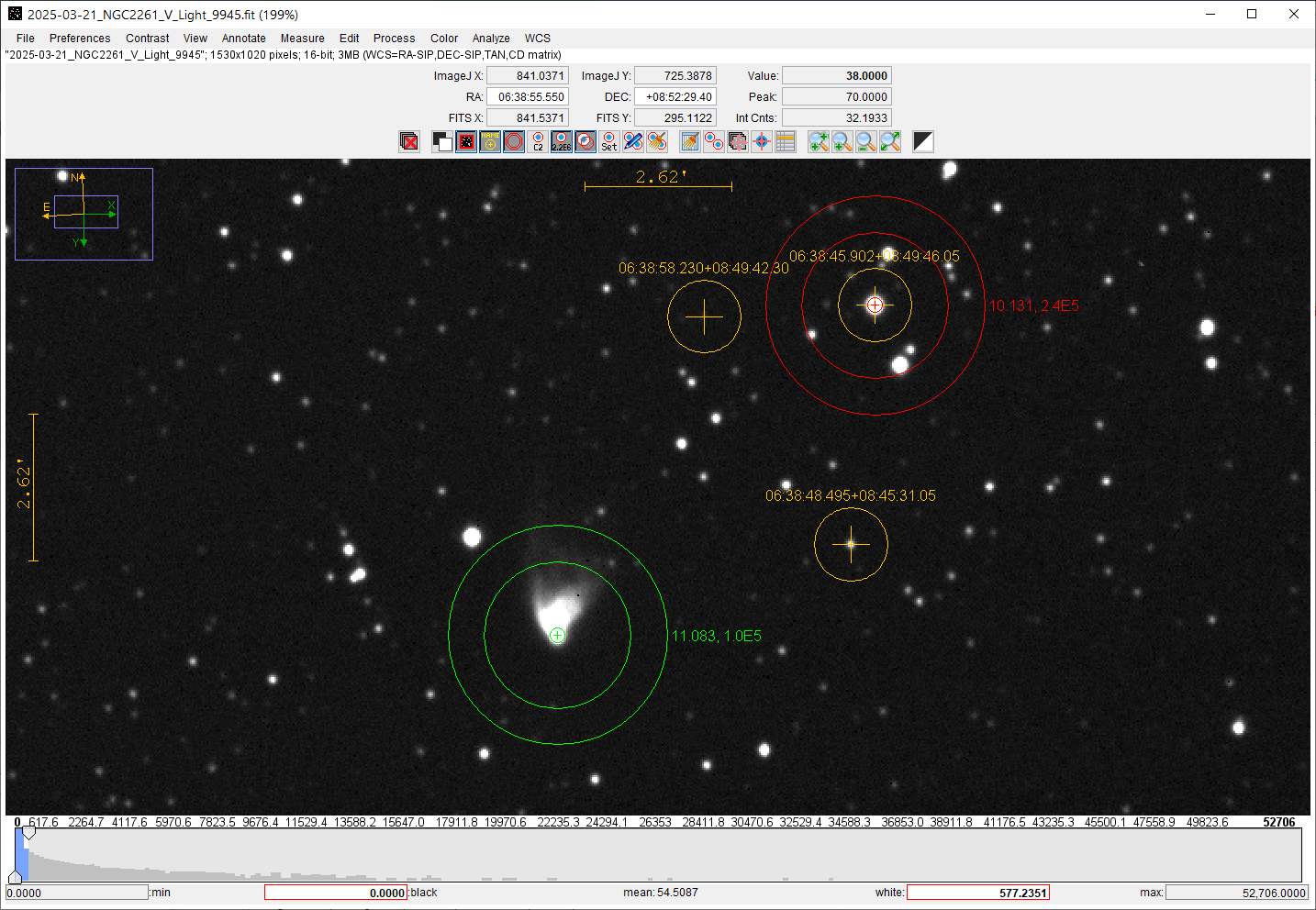Image resolution: width=1316 pixels, height=910 pixels.
Task: Click the black level value field
Action: (x=336, y=893)
